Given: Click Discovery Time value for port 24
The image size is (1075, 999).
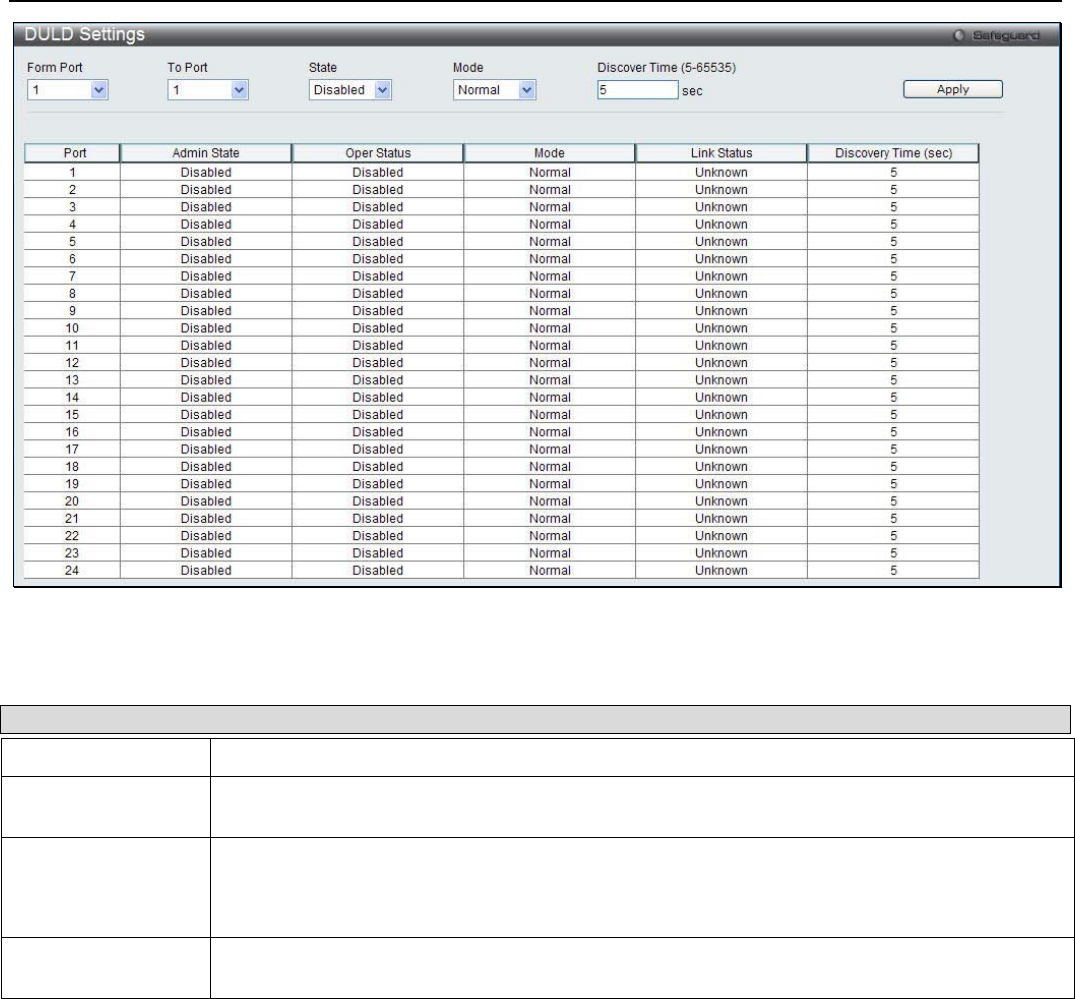Looking at the screenshot, I should click(893, 570).
